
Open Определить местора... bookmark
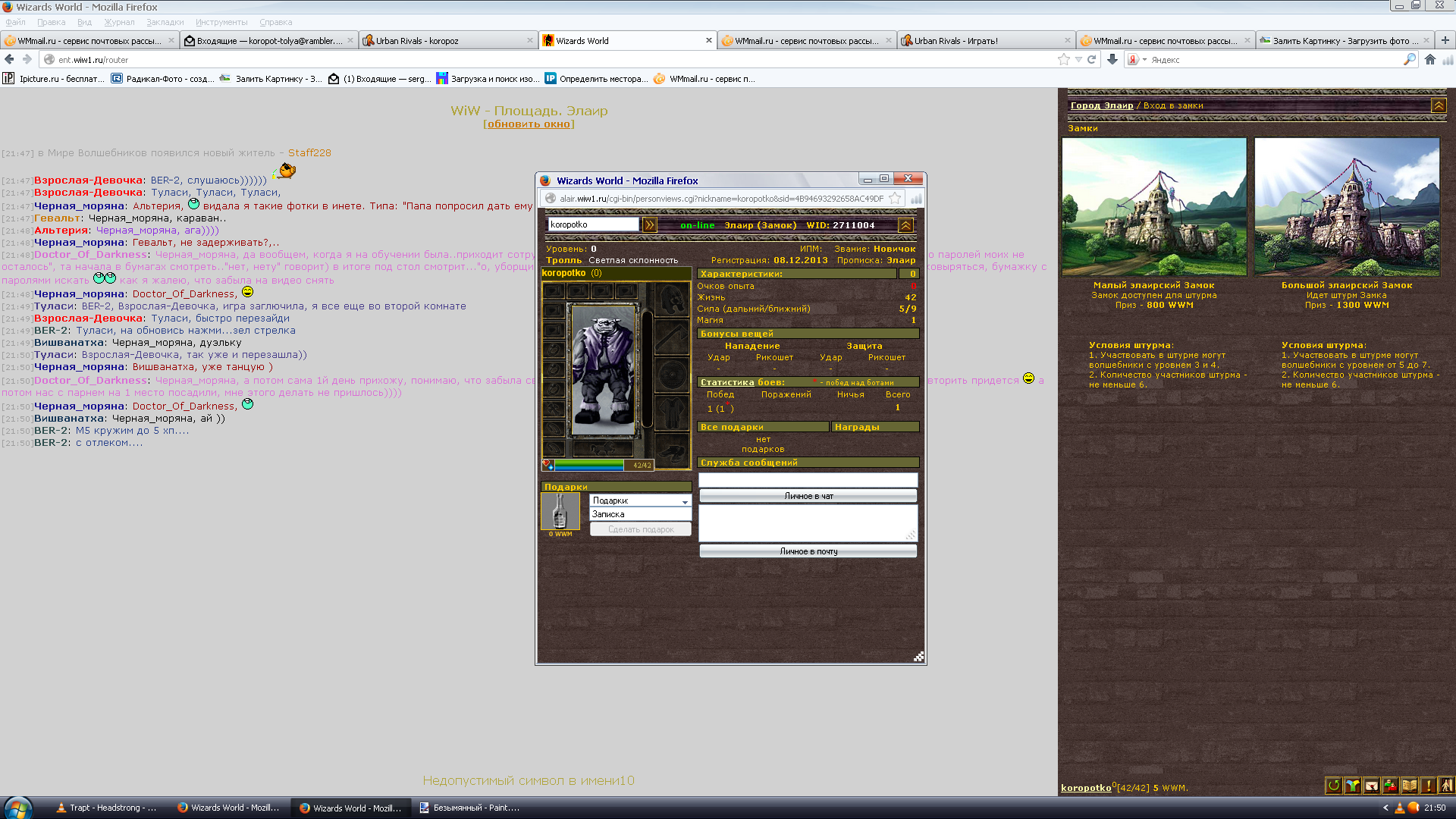click(x=596, y=79)
